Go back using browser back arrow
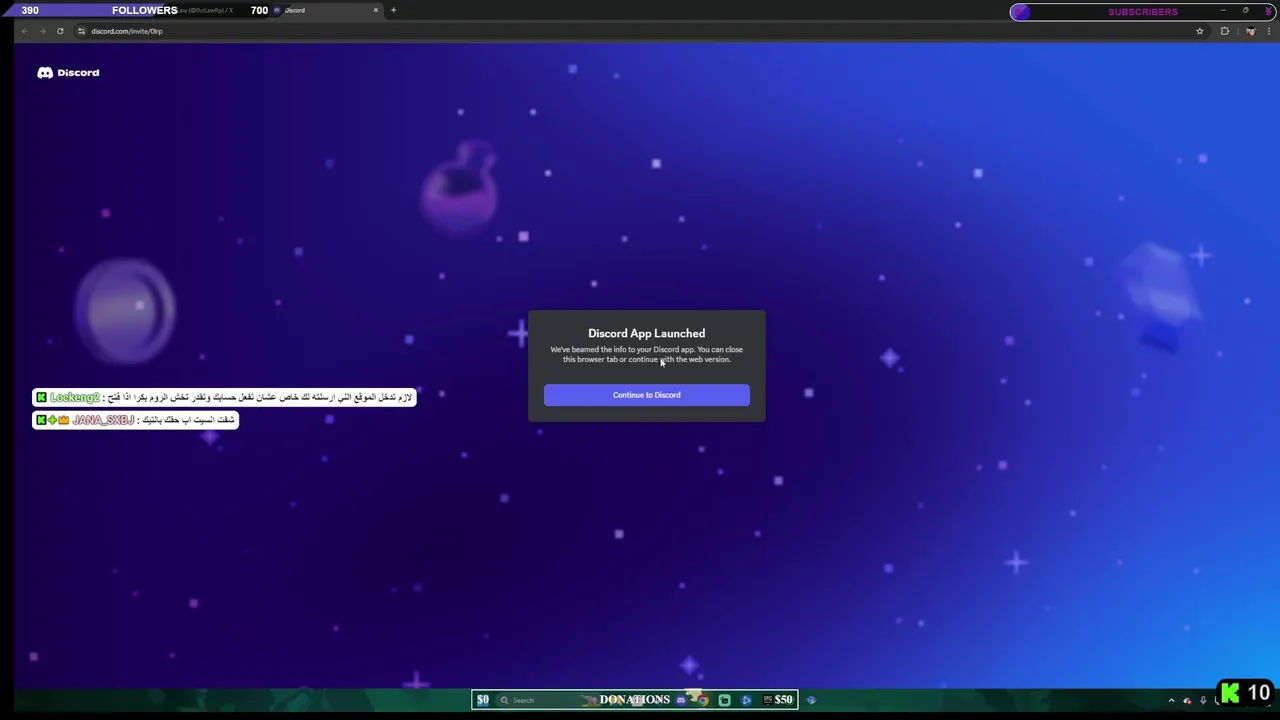1280x720 pixels. 24,31
